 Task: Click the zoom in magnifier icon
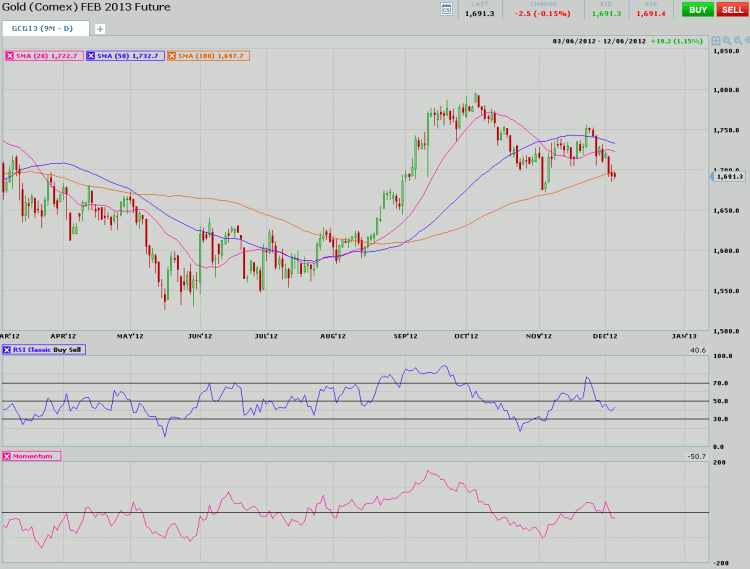click(725, 41)
